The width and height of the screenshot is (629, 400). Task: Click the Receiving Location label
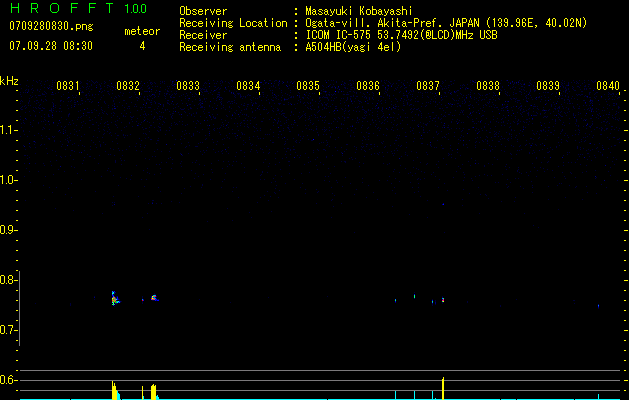[233, 23]
